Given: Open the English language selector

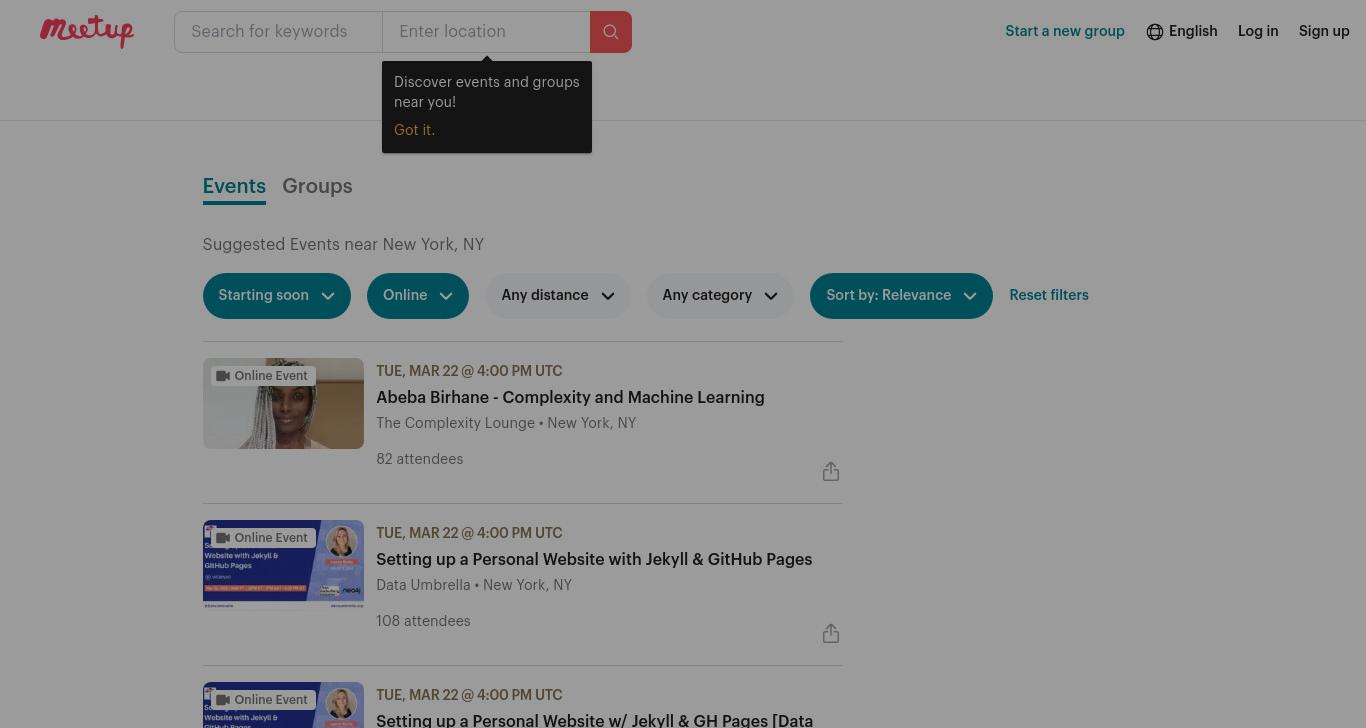Looking at the screenshot, I should tap(1182, 32).
